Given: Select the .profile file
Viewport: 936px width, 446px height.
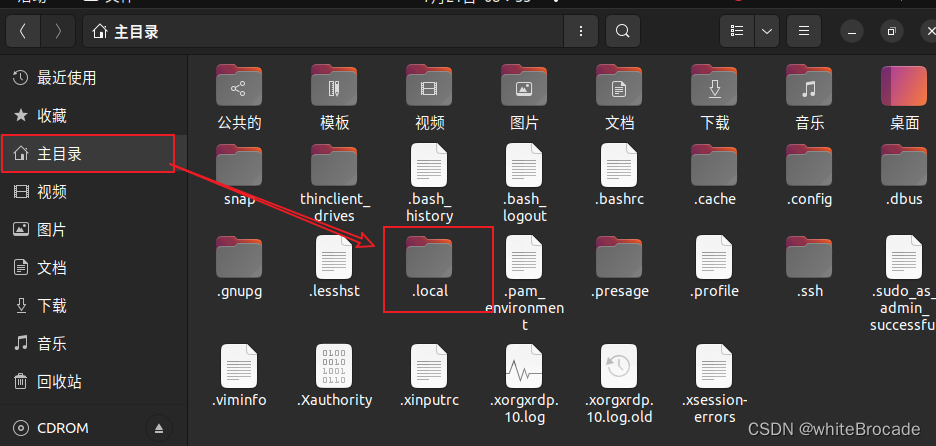Looking at the screenshot, I should click(714, 257).
